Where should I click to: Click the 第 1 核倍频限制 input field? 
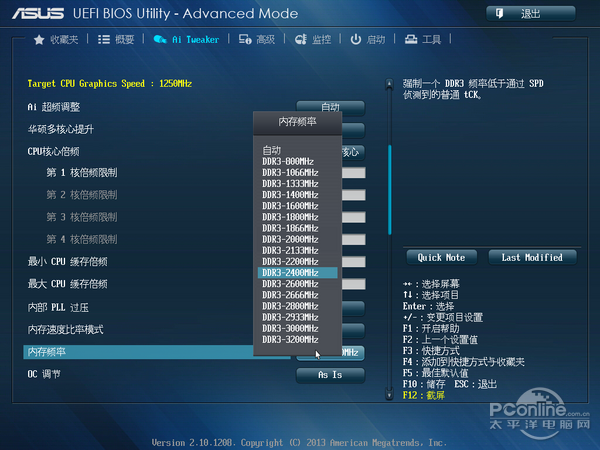tap(354, 173)
